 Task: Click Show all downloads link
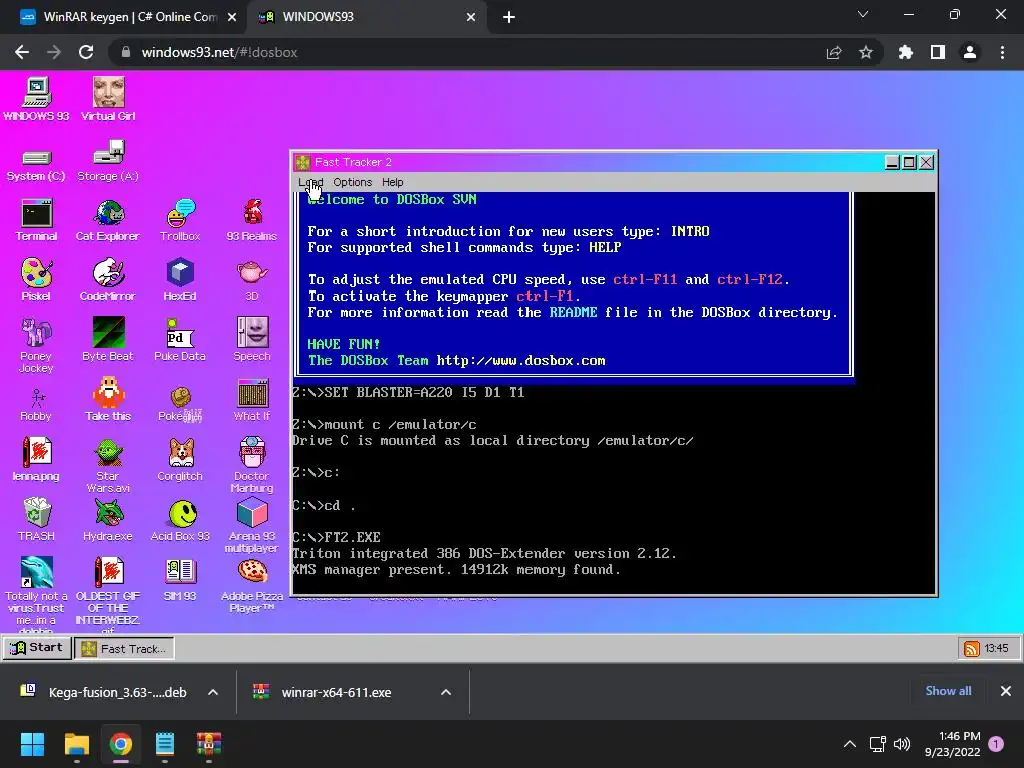click(948, 691)
